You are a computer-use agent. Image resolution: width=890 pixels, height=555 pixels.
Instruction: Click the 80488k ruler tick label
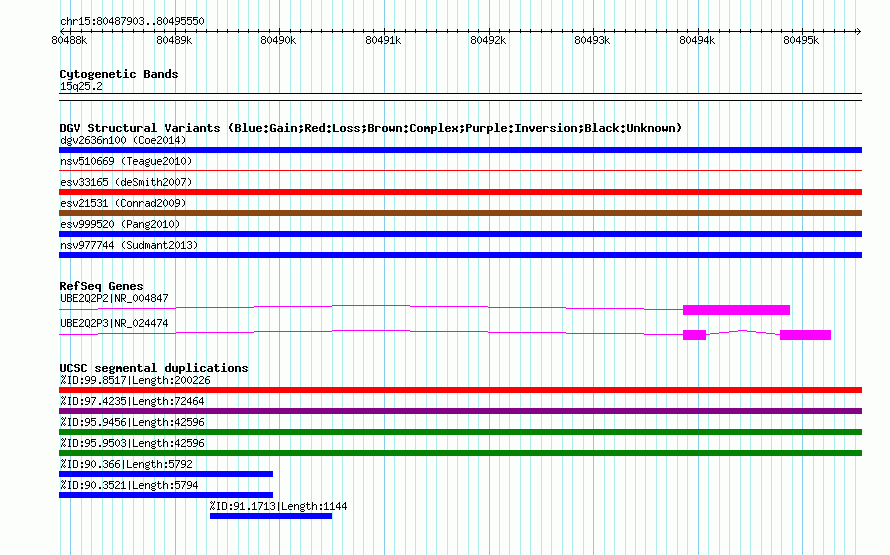pos(69,40)
